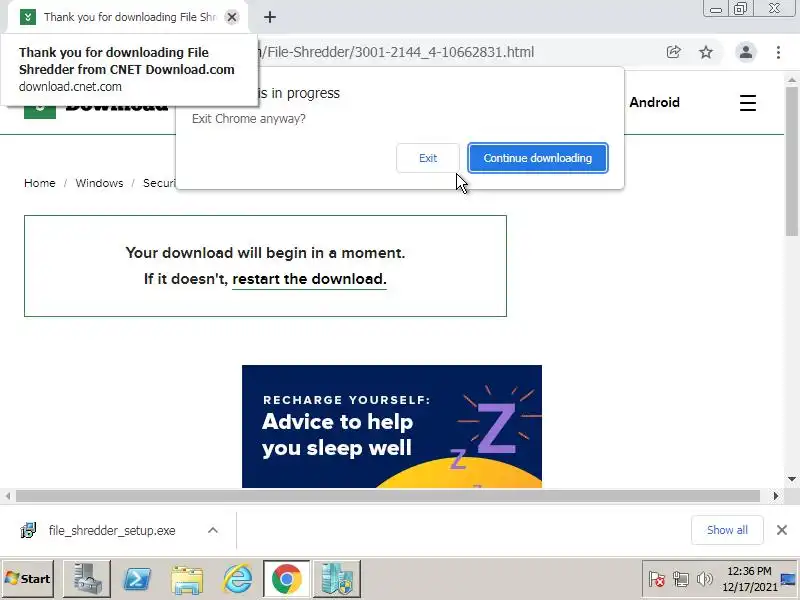Open the security control panel taskbar icon
Image resolution: width=800 pixels, height=600 pixels.
coord(337,579)
